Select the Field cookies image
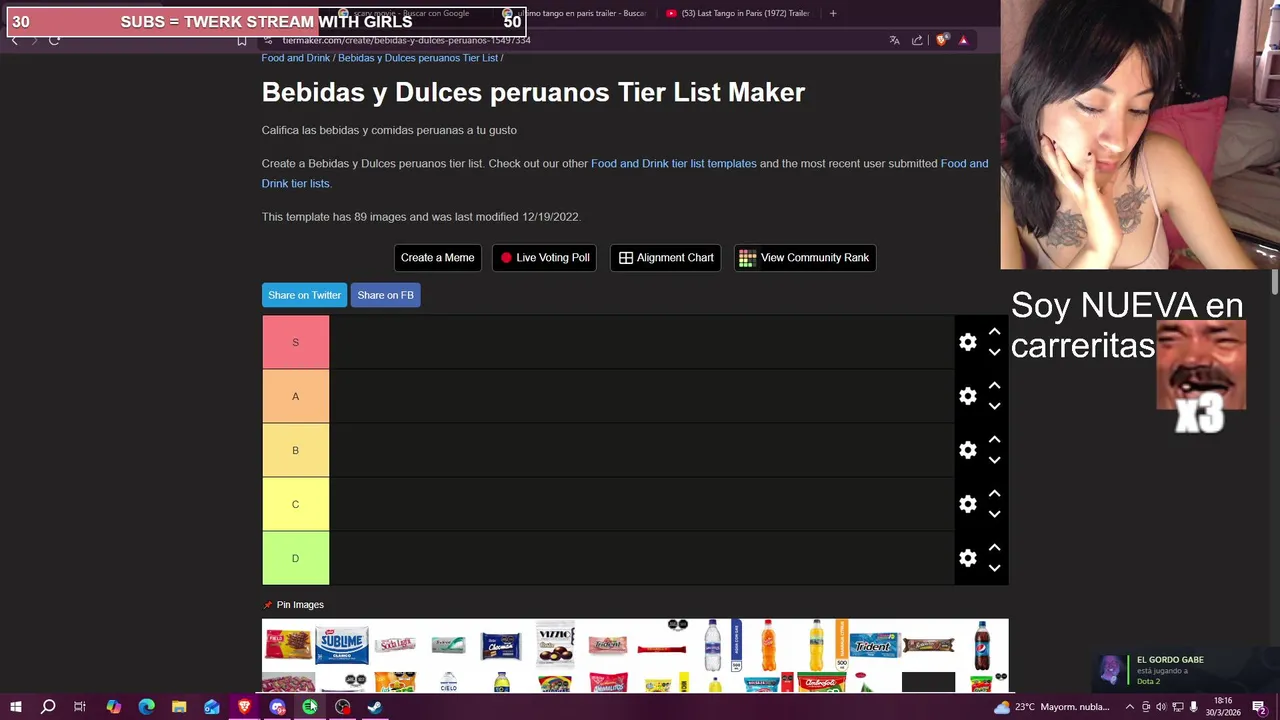 (288, 645)
